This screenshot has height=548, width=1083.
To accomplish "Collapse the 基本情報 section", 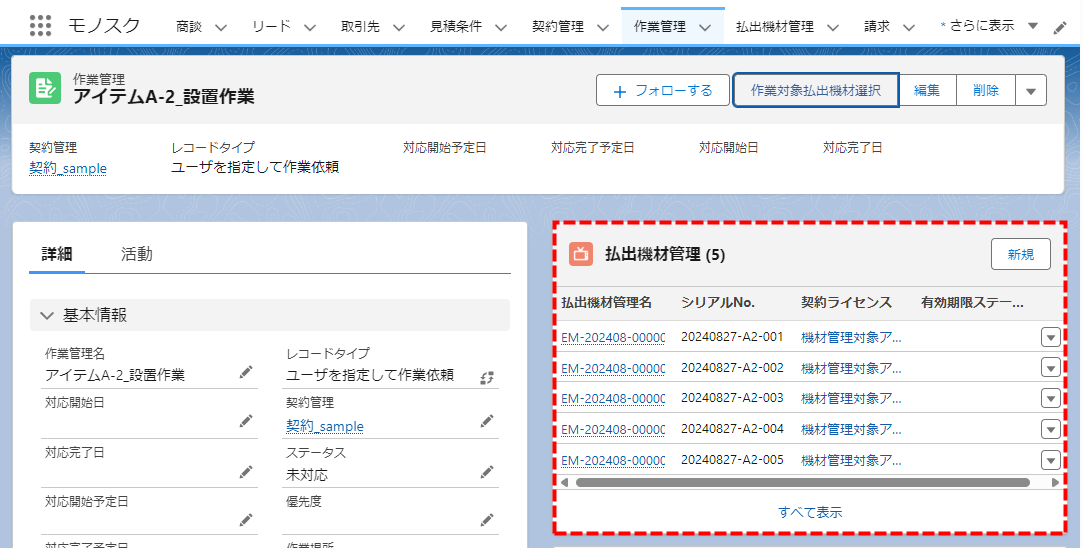I will [x=47, y=315].
